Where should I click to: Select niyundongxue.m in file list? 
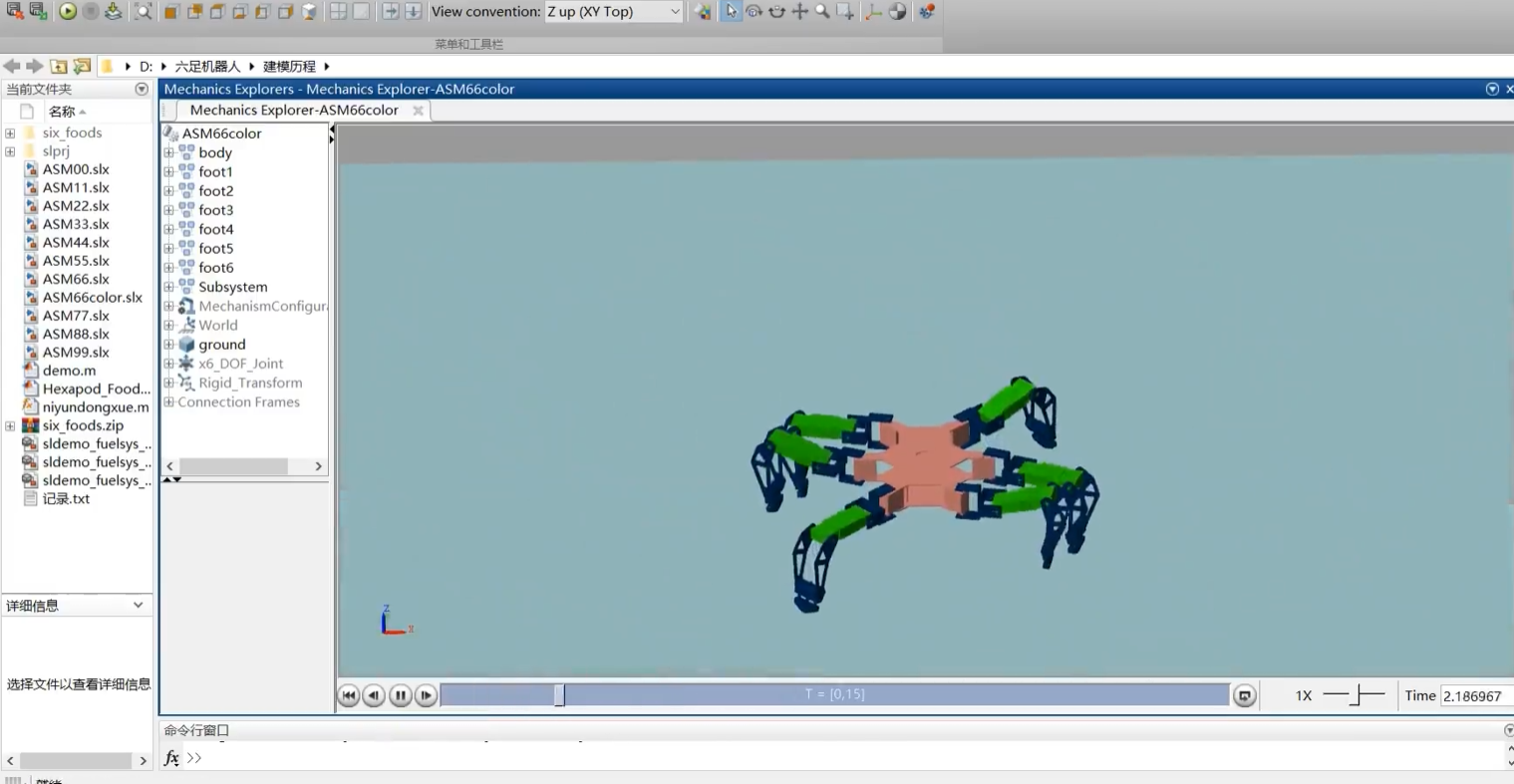coord(96,406)
